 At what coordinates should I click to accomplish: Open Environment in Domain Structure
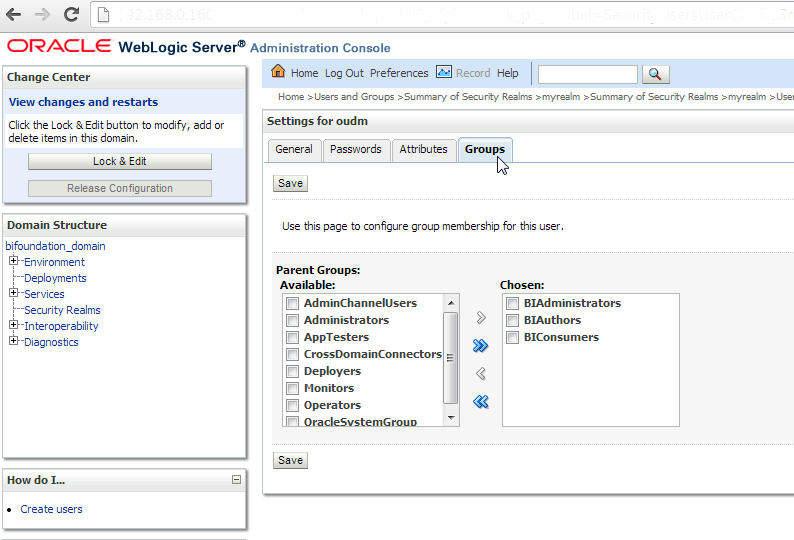(54, 262)
